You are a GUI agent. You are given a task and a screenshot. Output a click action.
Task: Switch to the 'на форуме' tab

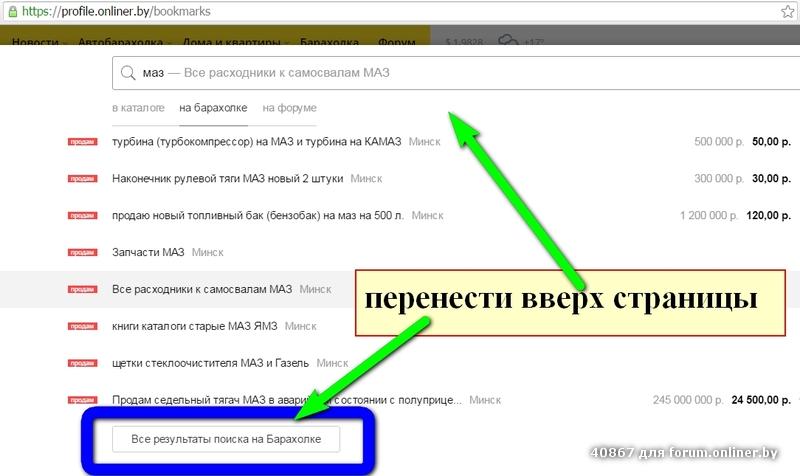pyautogui.click(x=289, y=108)
